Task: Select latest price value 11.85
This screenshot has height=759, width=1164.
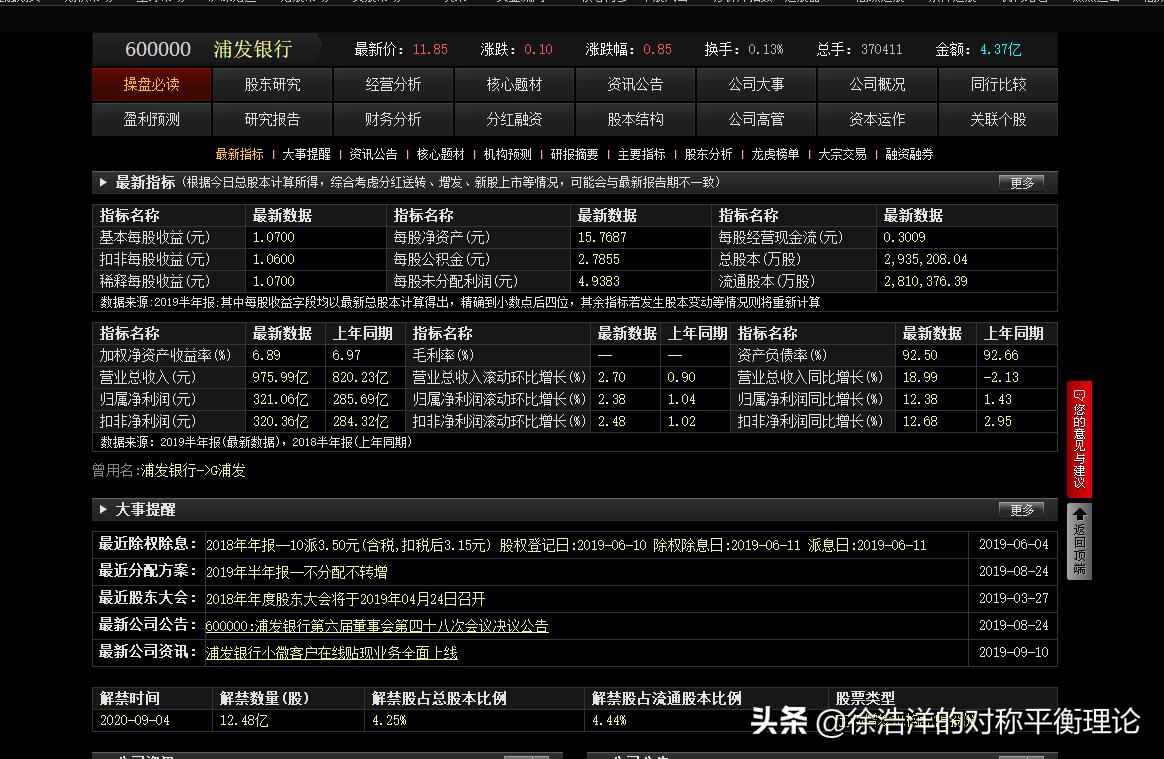Action: coord(431,50)
